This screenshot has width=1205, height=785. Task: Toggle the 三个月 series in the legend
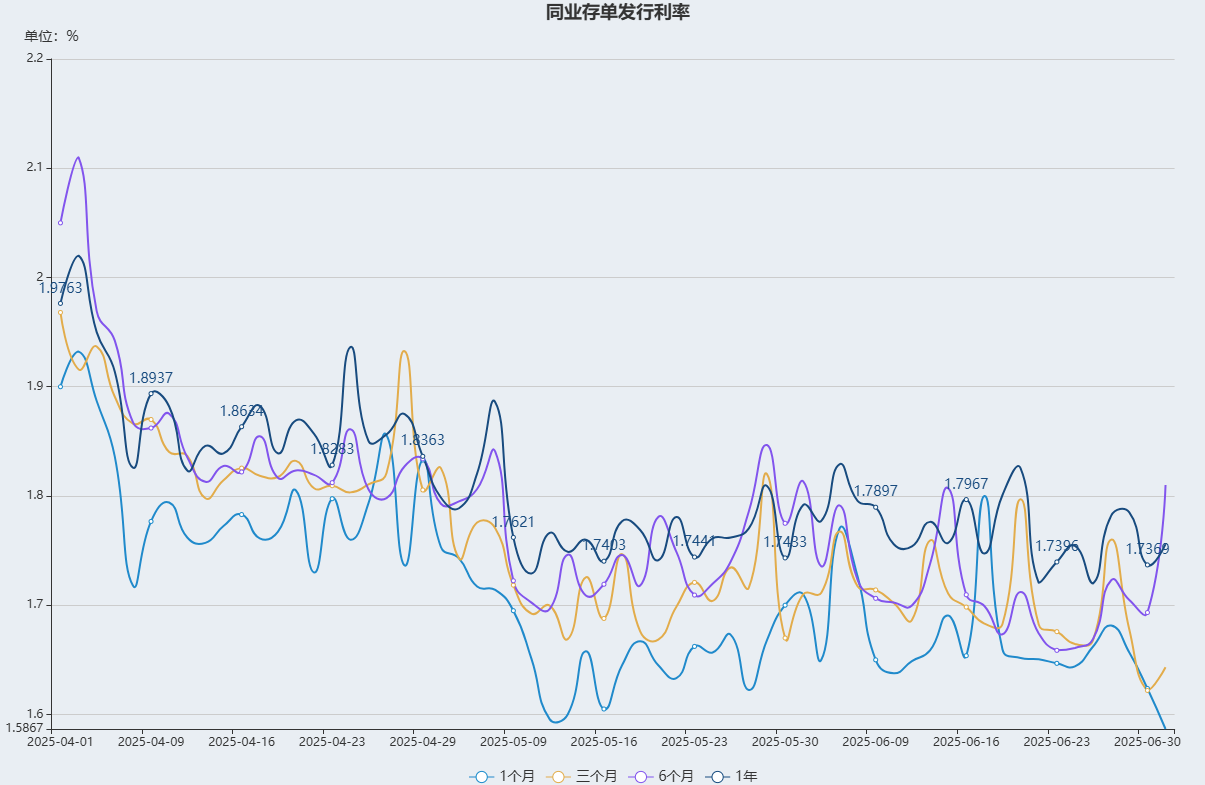click(x=582, y=776)
